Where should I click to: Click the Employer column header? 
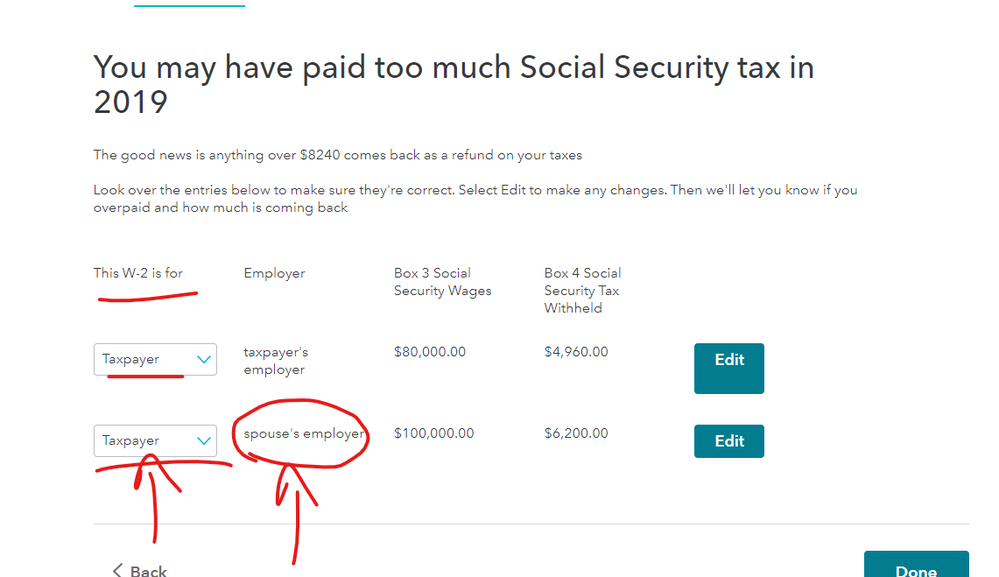coord(274,273)
